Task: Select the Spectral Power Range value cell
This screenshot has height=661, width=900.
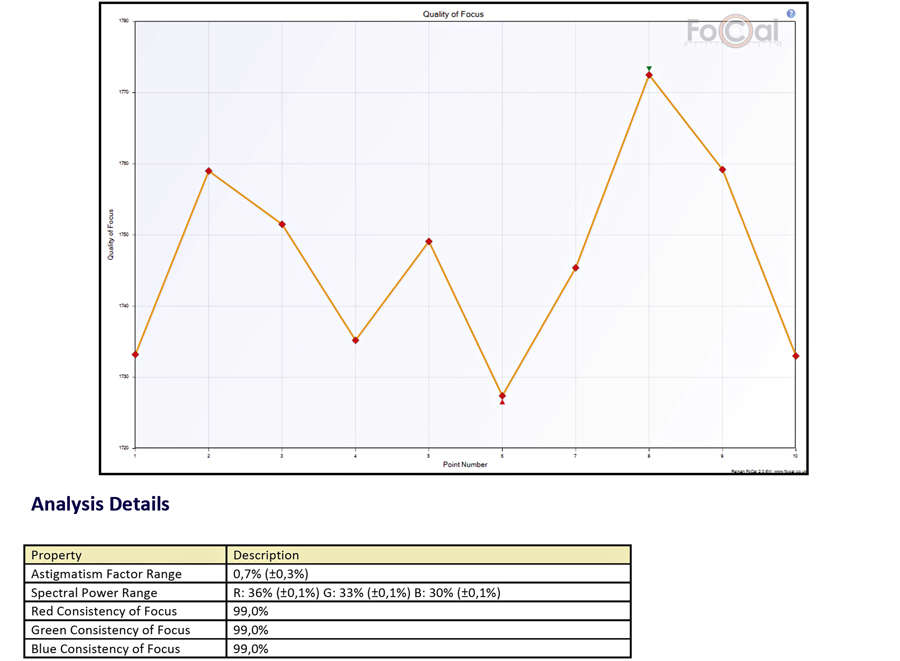Action: click(x=366, y=593)
